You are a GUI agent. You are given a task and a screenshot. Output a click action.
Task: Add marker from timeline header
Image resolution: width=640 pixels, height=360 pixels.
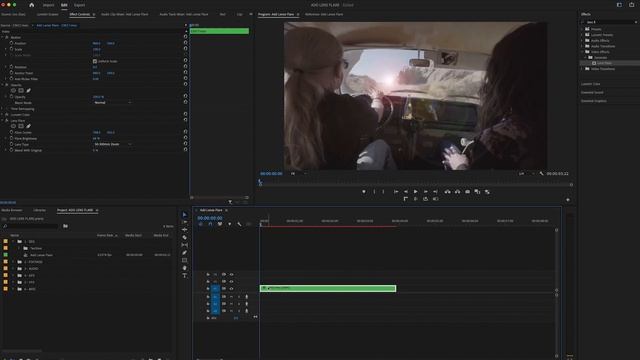(229, 224)
